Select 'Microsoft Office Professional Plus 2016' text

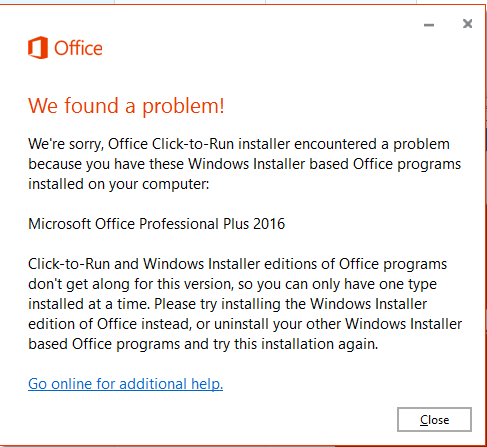pyautogui.click(x=156, y=224)
